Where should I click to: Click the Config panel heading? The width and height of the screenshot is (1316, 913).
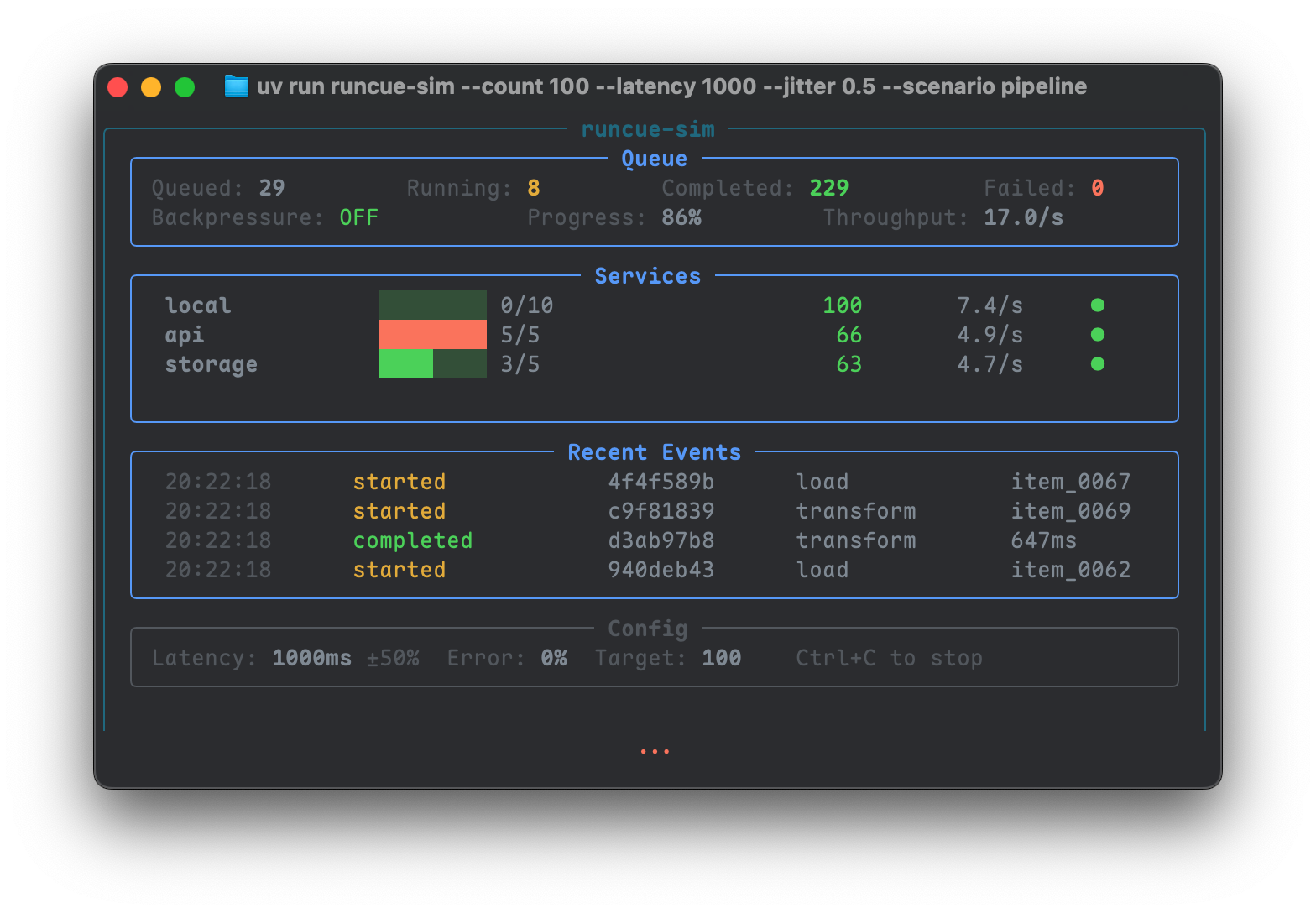[x=647, y=629]
